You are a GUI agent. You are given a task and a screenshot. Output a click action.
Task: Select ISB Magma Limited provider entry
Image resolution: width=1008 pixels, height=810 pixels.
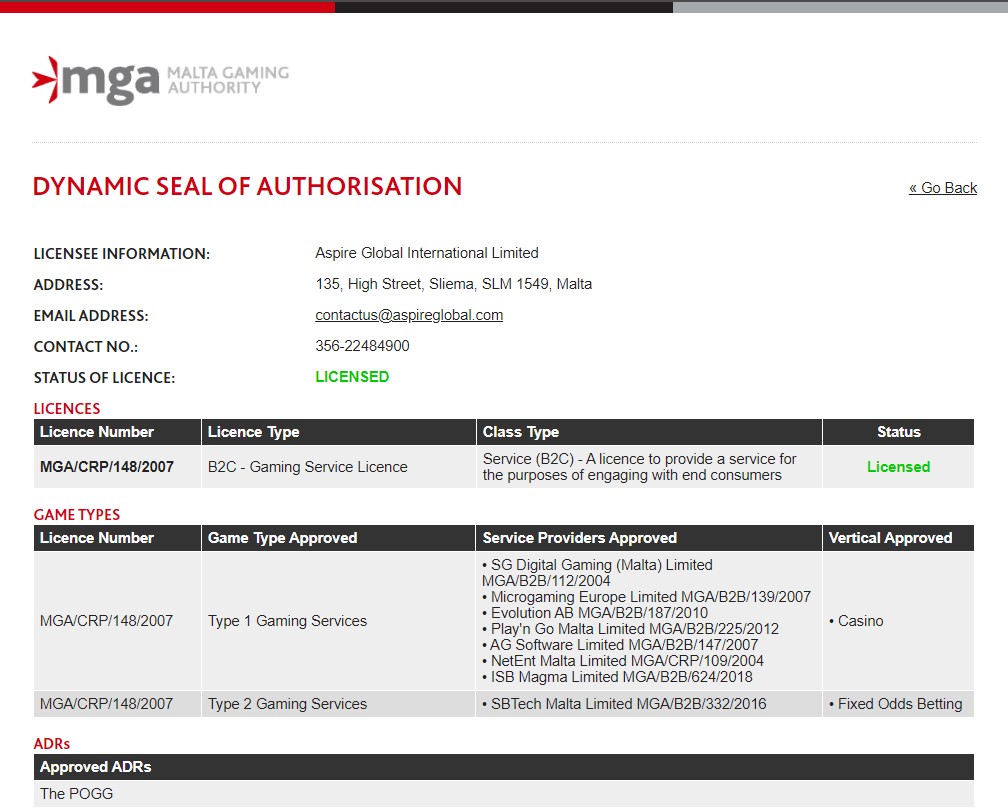[617, 677]
